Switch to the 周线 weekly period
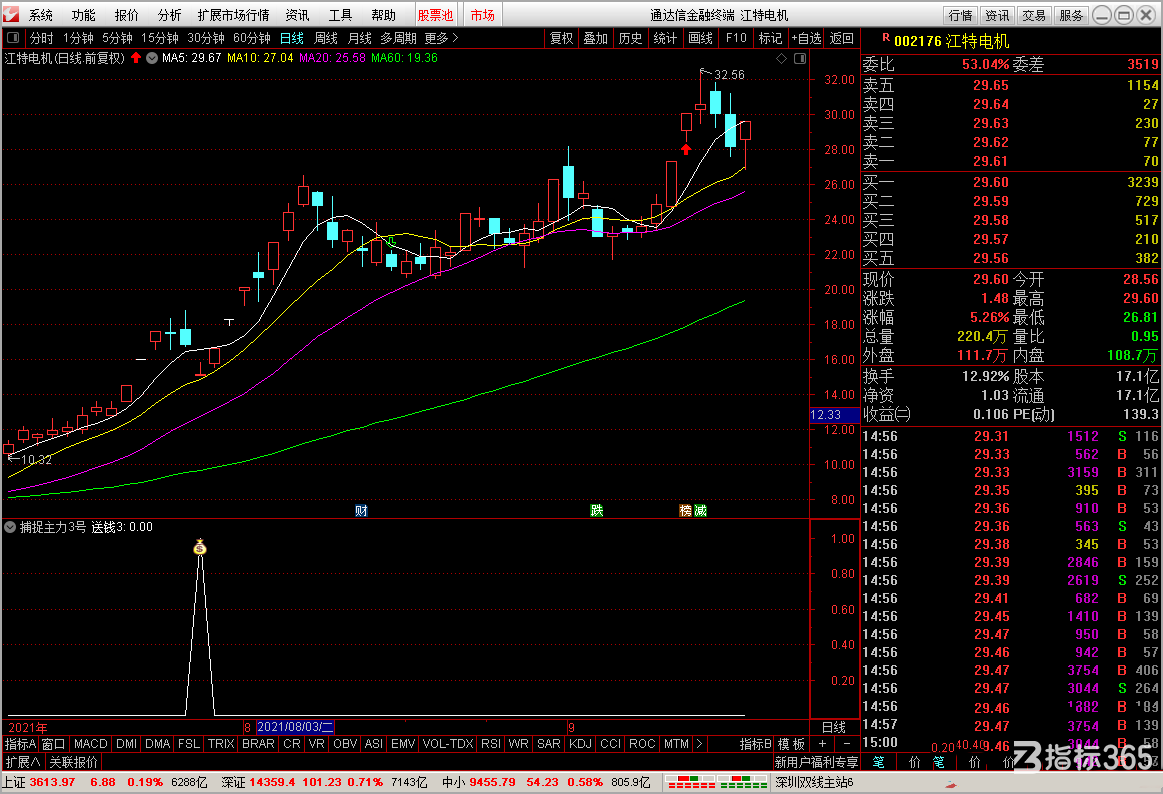 (326, 38)
